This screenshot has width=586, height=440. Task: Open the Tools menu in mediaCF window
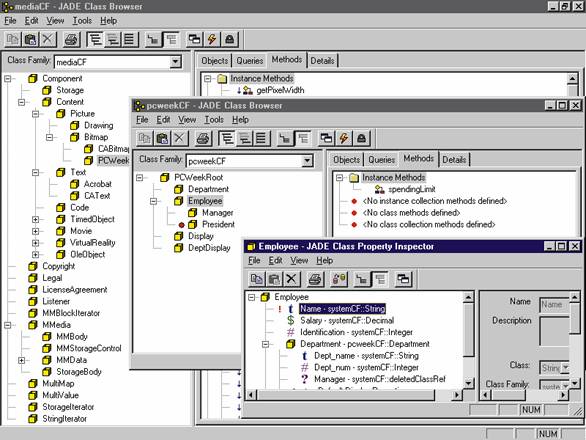82,21
